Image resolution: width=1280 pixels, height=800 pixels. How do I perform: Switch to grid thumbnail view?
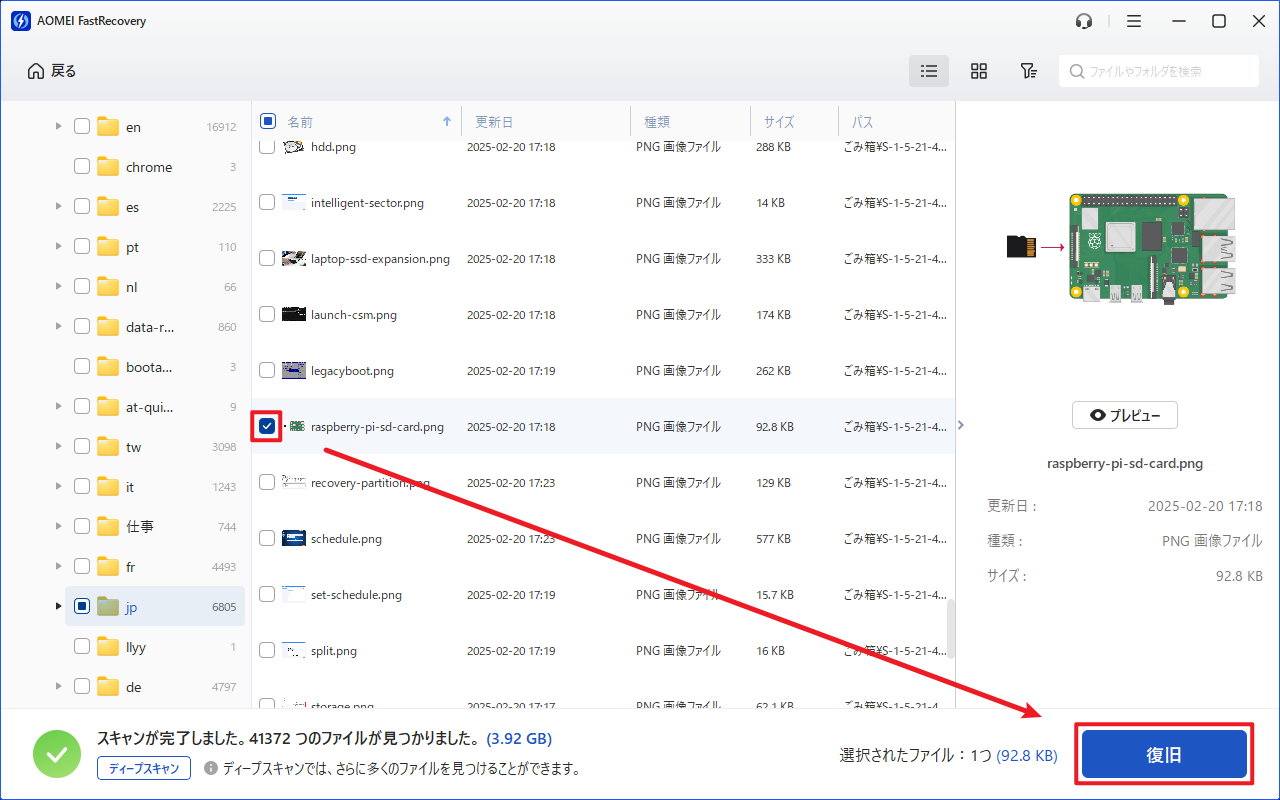point(979,71)
